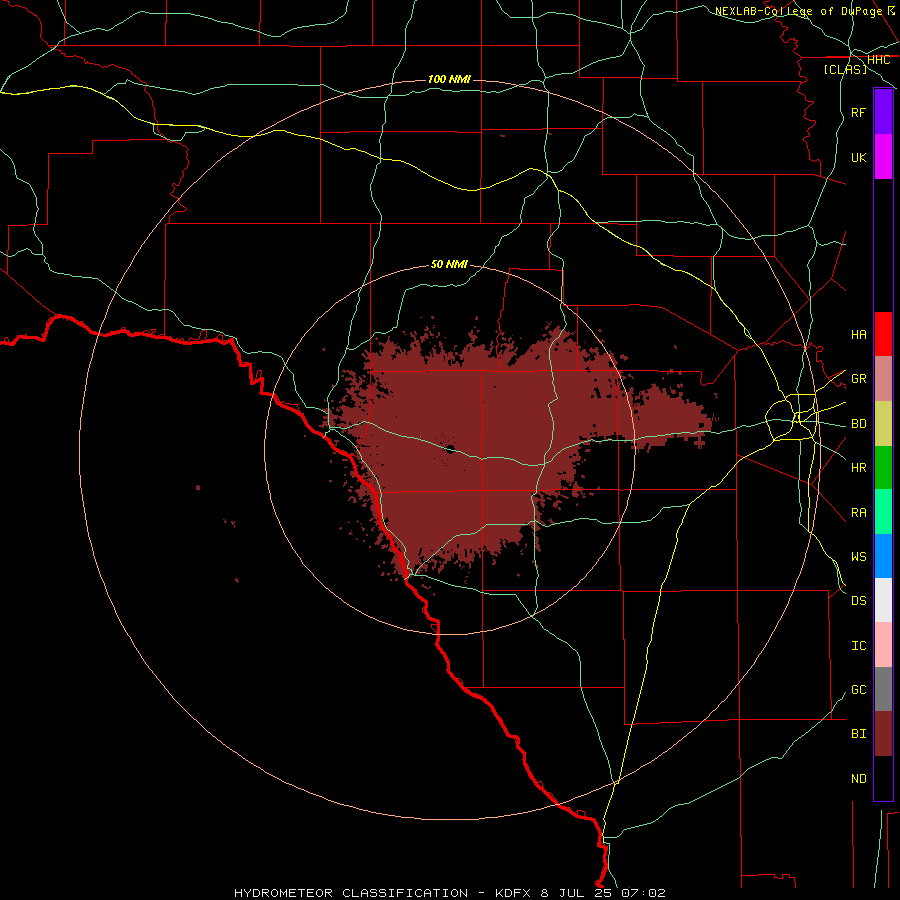This screenshot has width=900, height=900.
Task: Click the 50 NMI range ring label
Action: [x=449, y=264]
